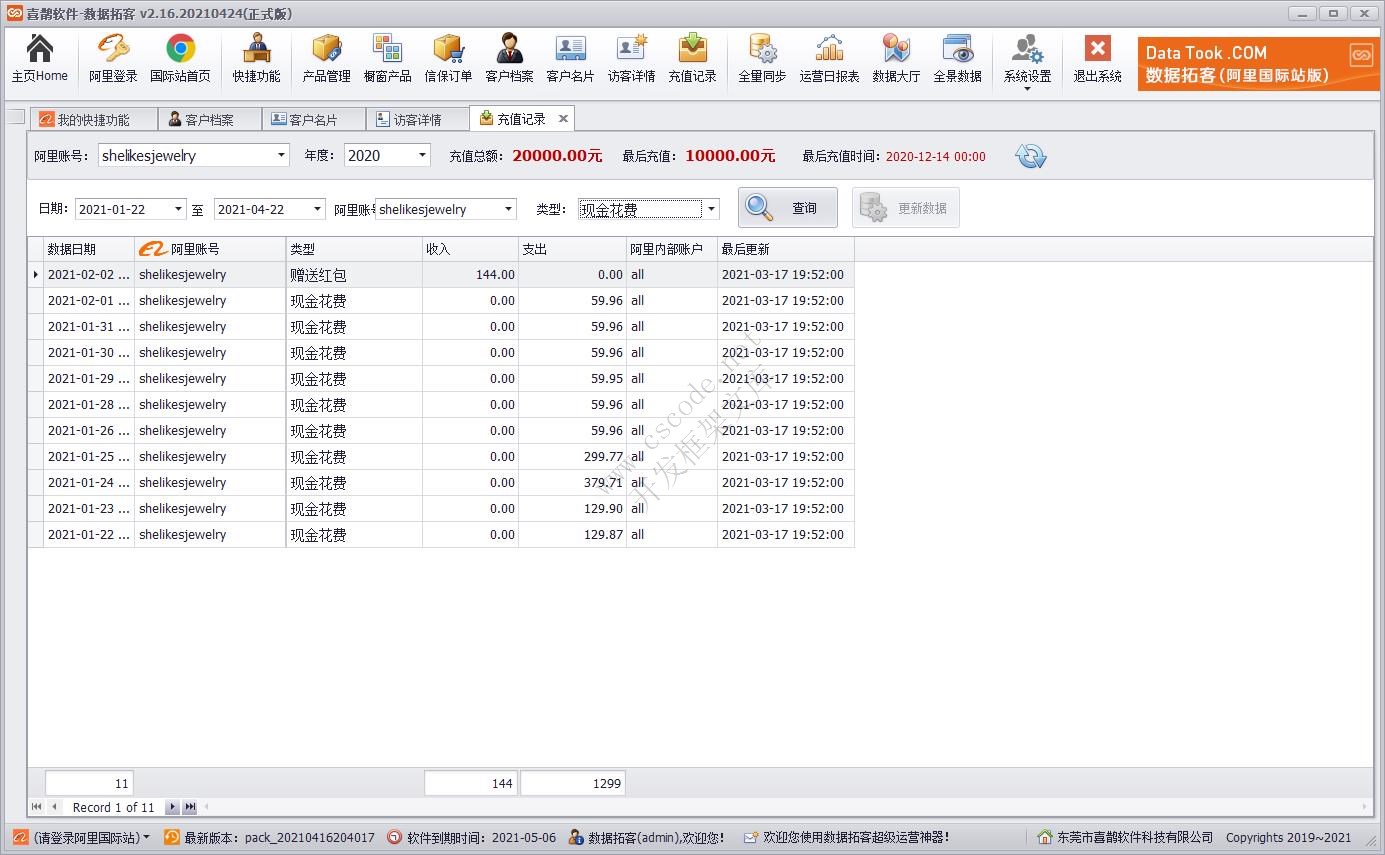The height and width of the screenshot is (855, 1385).
Task: Select the 59.95 expense cell
Action: click(572, 379)
